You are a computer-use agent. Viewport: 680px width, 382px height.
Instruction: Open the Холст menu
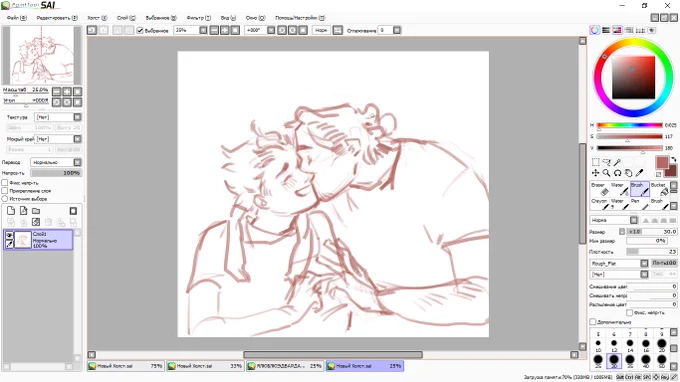97,18
